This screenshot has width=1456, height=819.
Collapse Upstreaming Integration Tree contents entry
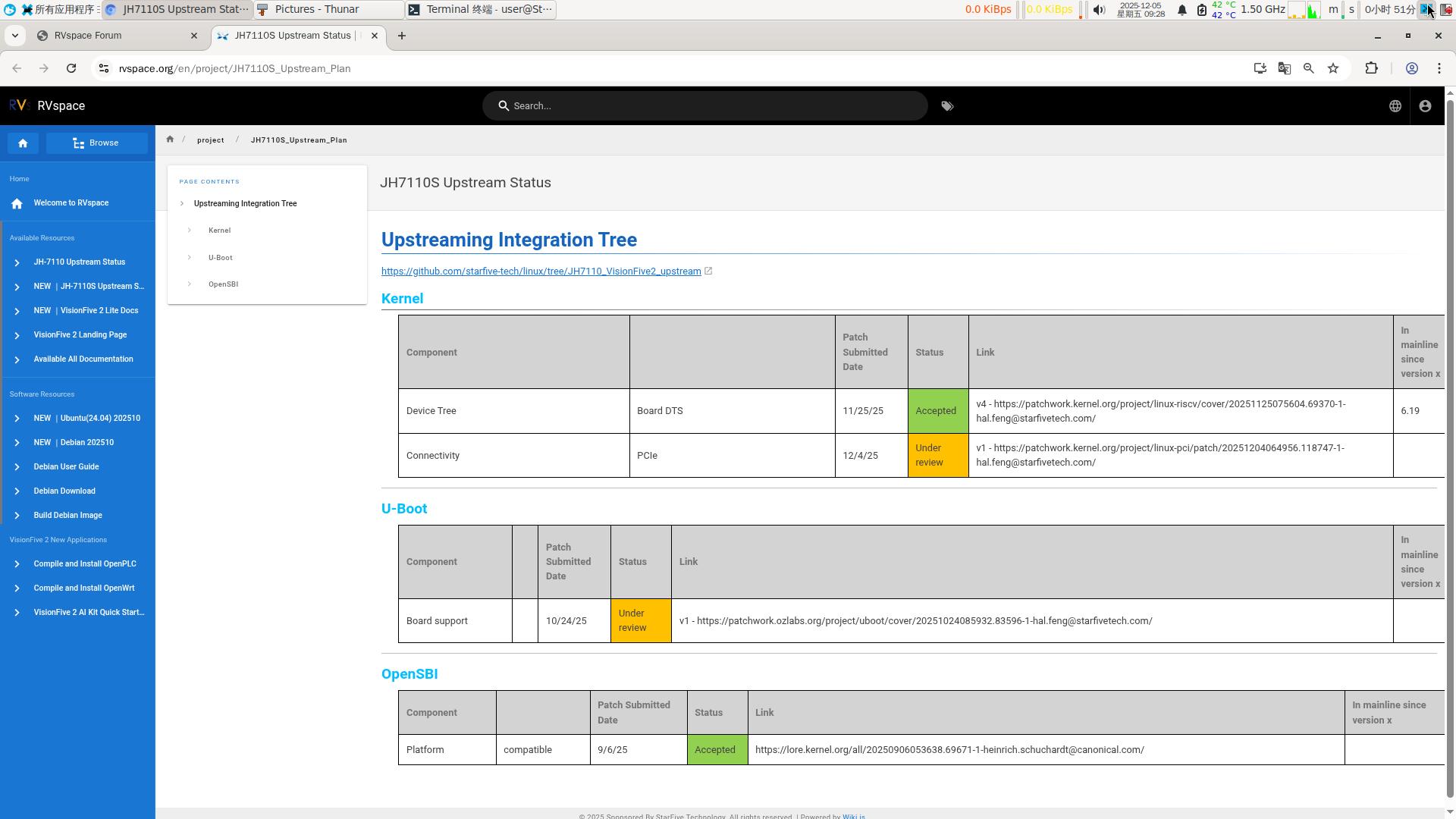coord(182,203)
